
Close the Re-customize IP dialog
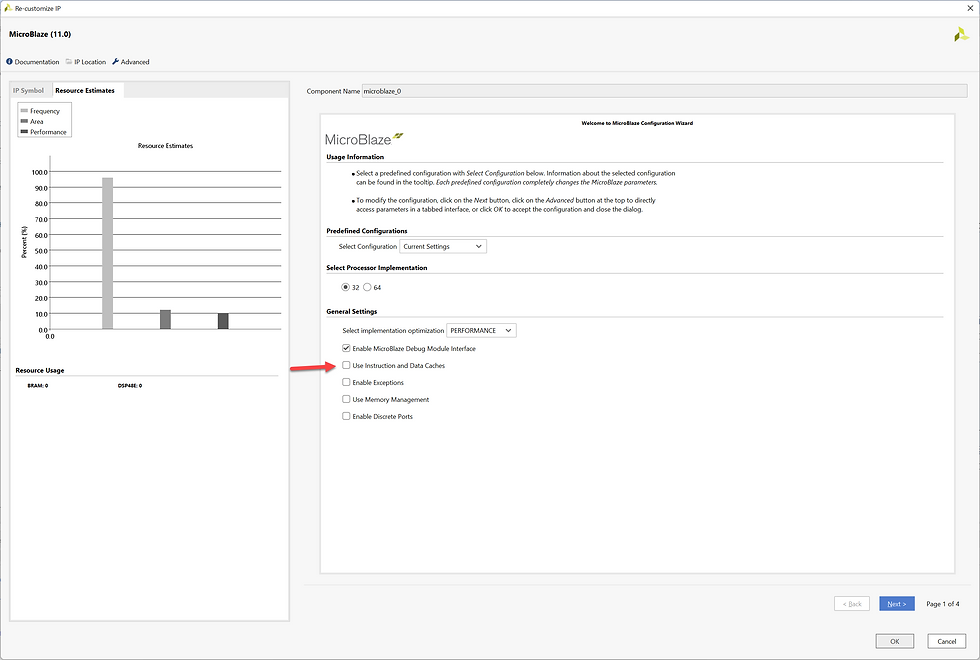click(970, 8)
